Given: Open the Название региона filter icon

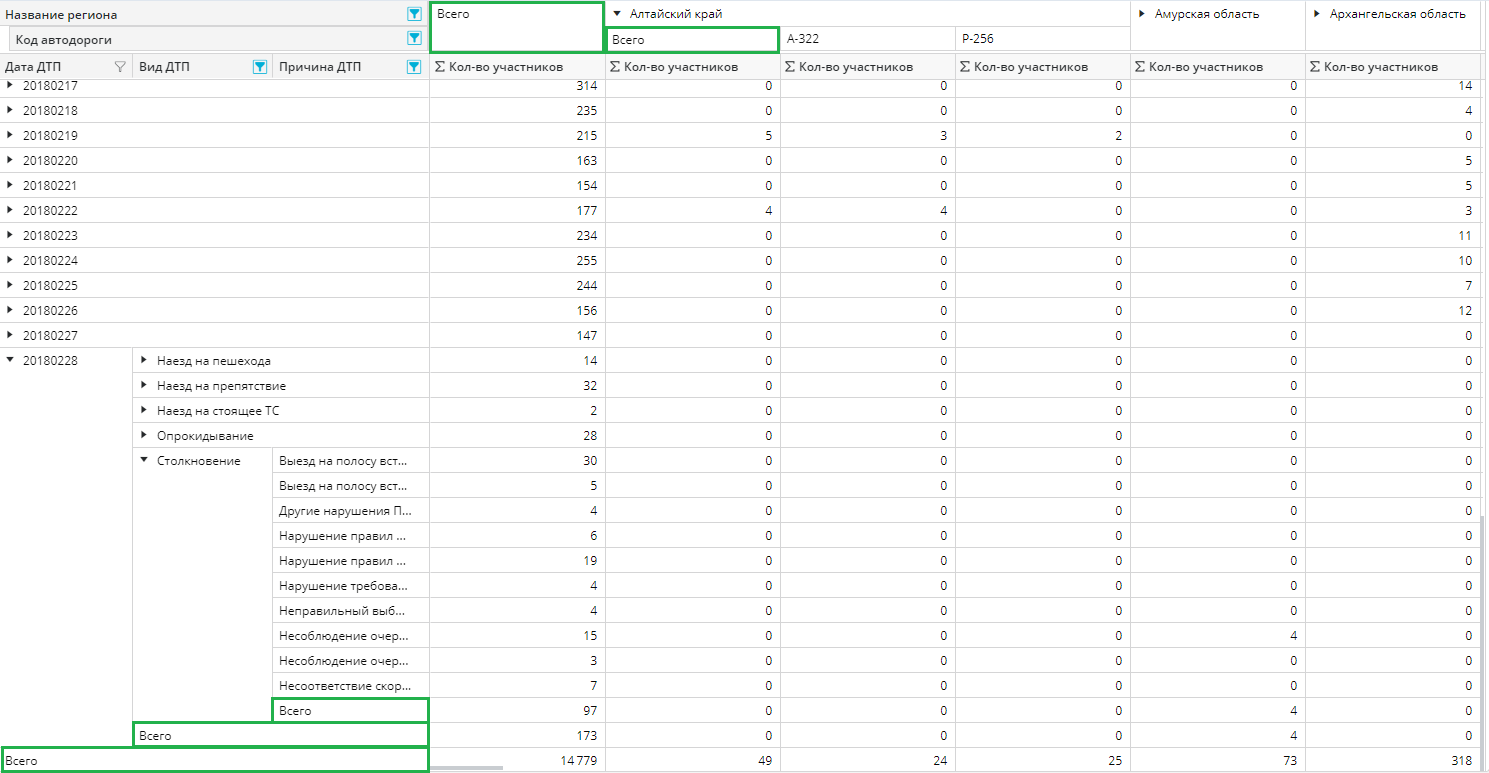Looking at the screenshot, I should (x=414, y=15).
